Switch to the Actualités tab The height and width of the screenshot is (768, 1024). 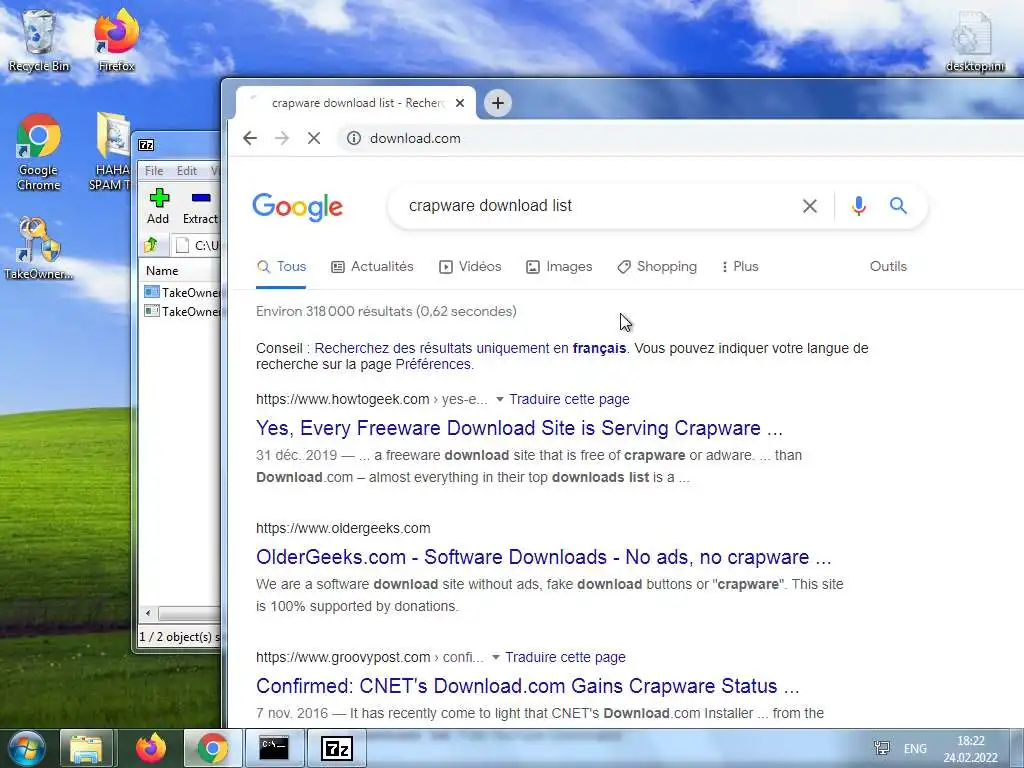tap(372, 266)
